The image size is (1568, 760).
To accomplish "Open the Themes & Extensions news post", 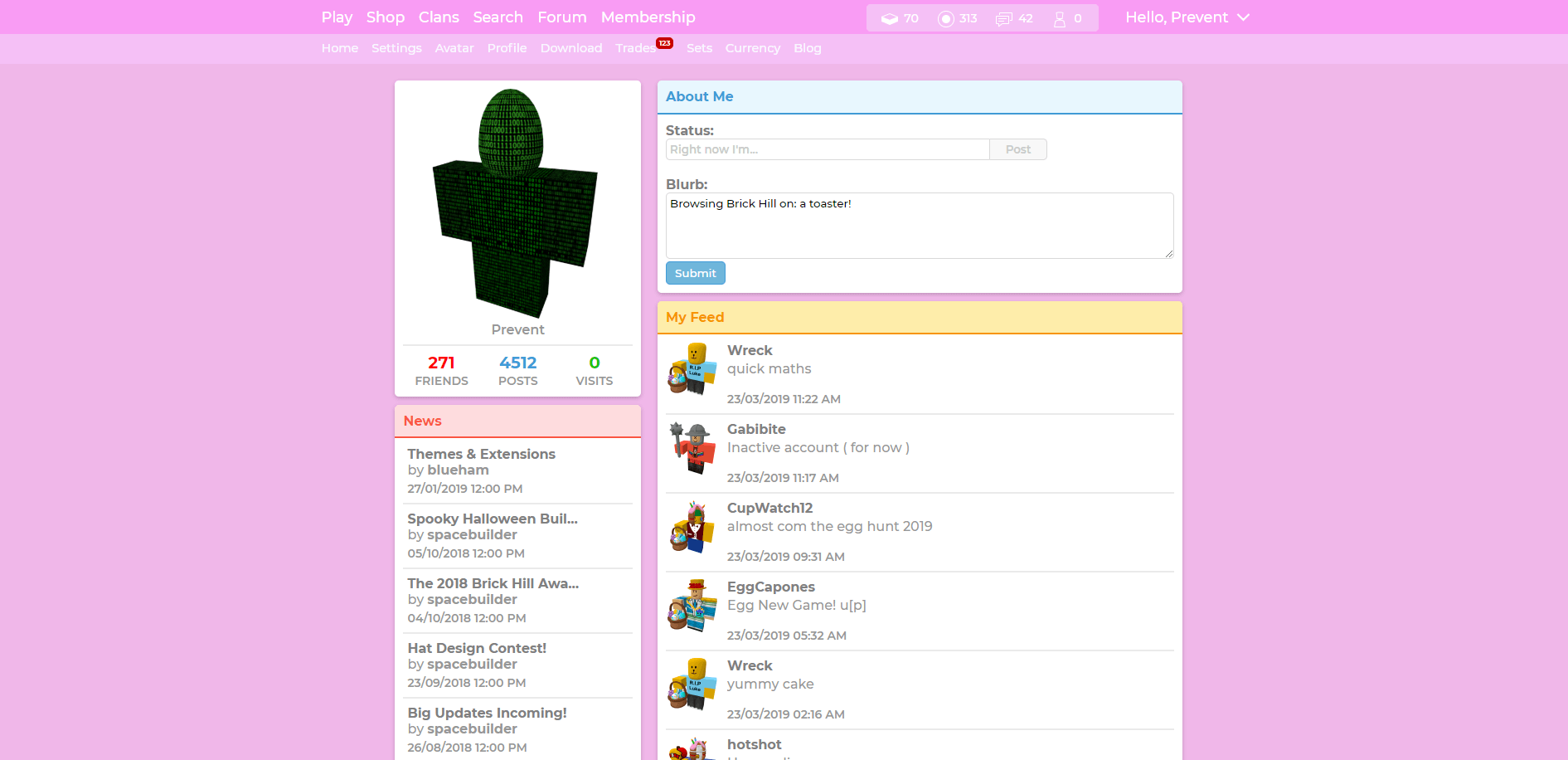I will click(481, 454).
